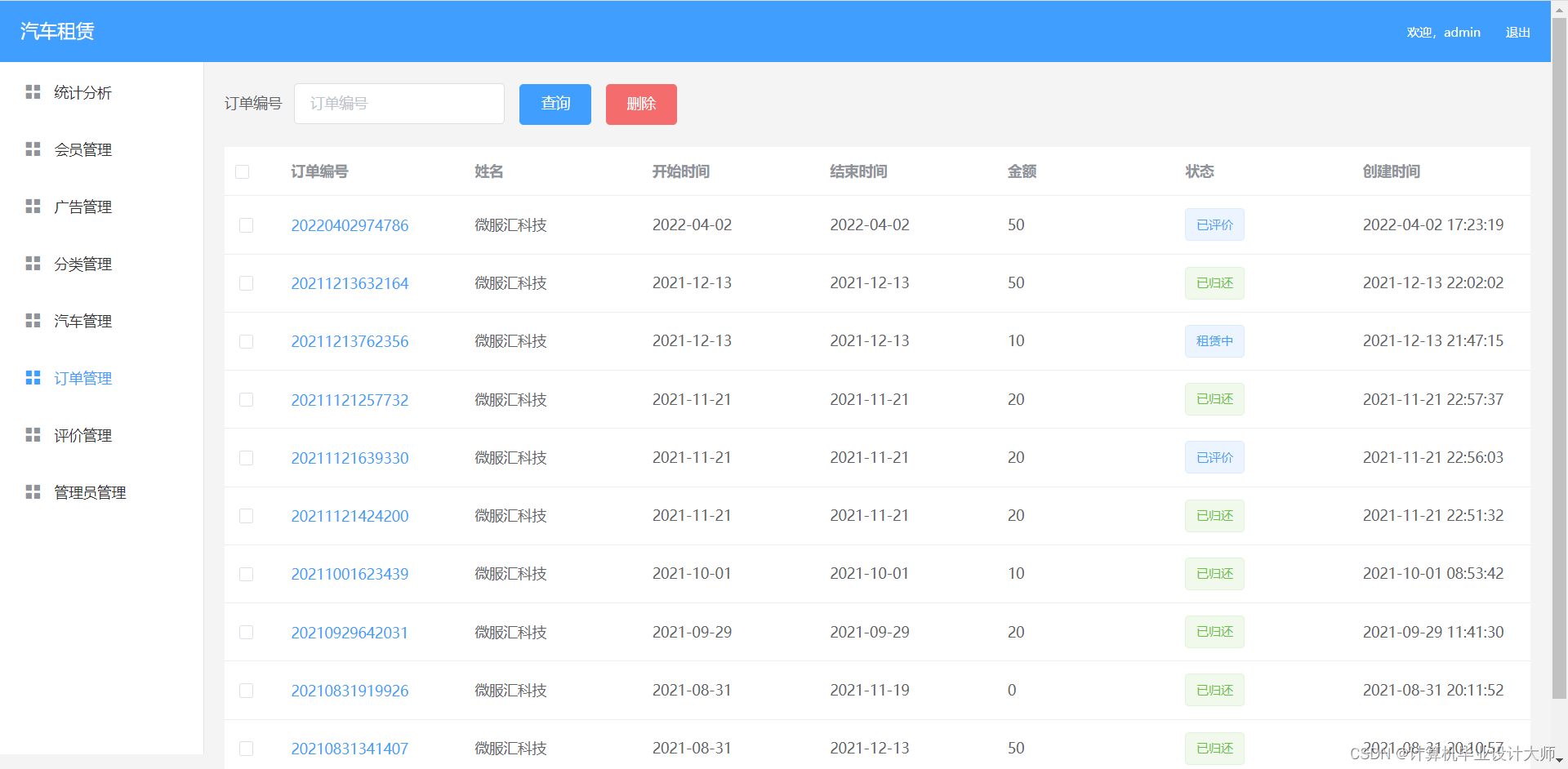The height and width of the screenshot is (769, 1568).
Task: Check the box for order 20211213632164
Action: click(246, 283)
